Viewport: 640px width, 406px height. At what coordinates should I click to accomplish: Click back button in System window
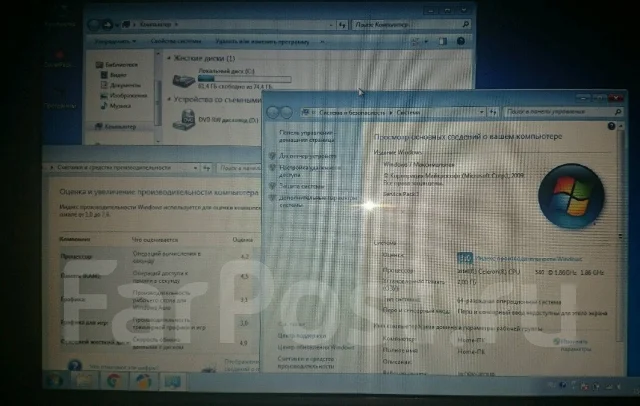(273, 112)
